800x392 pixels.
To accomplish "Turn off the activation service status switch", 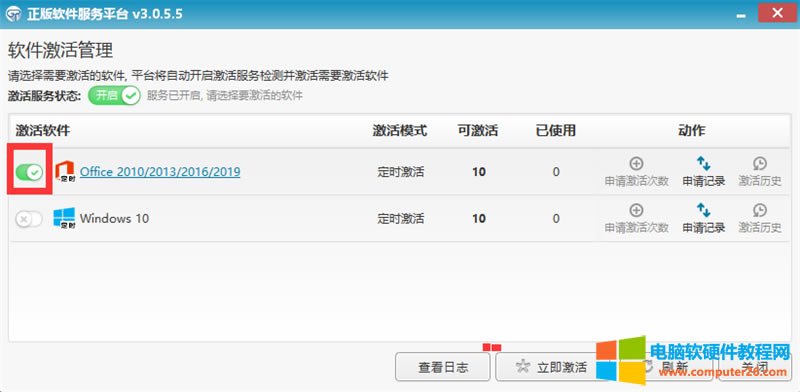I will coord(114,95).
